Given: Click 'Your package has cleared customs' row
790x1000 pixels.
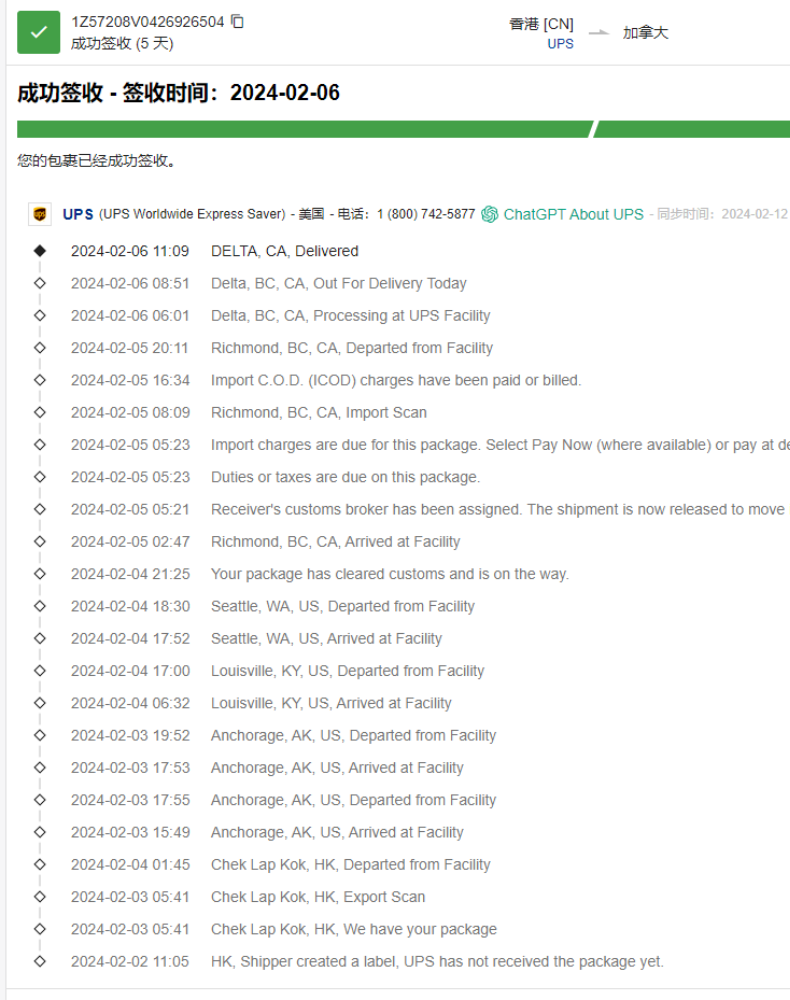Looking at the screenshot, I should coord(390,574).
